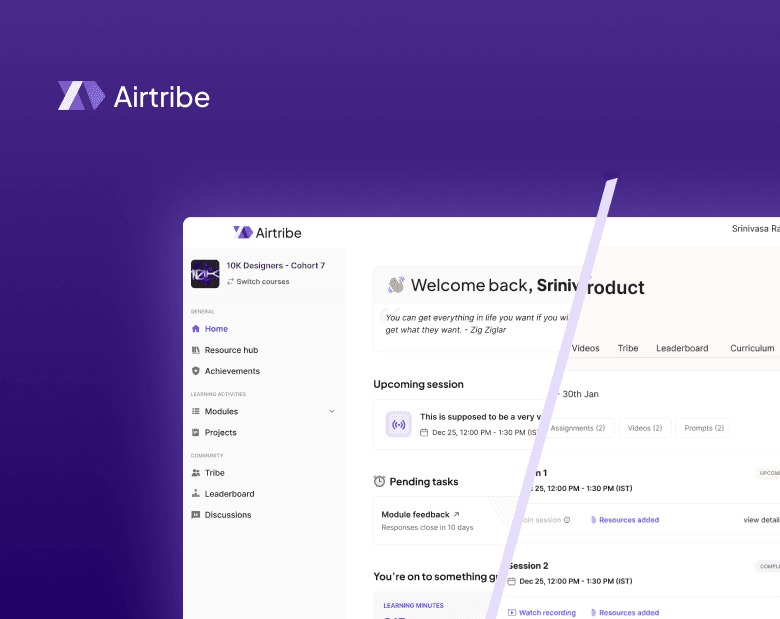Switch to the Leaderboard tab

[x=682, y=348]
